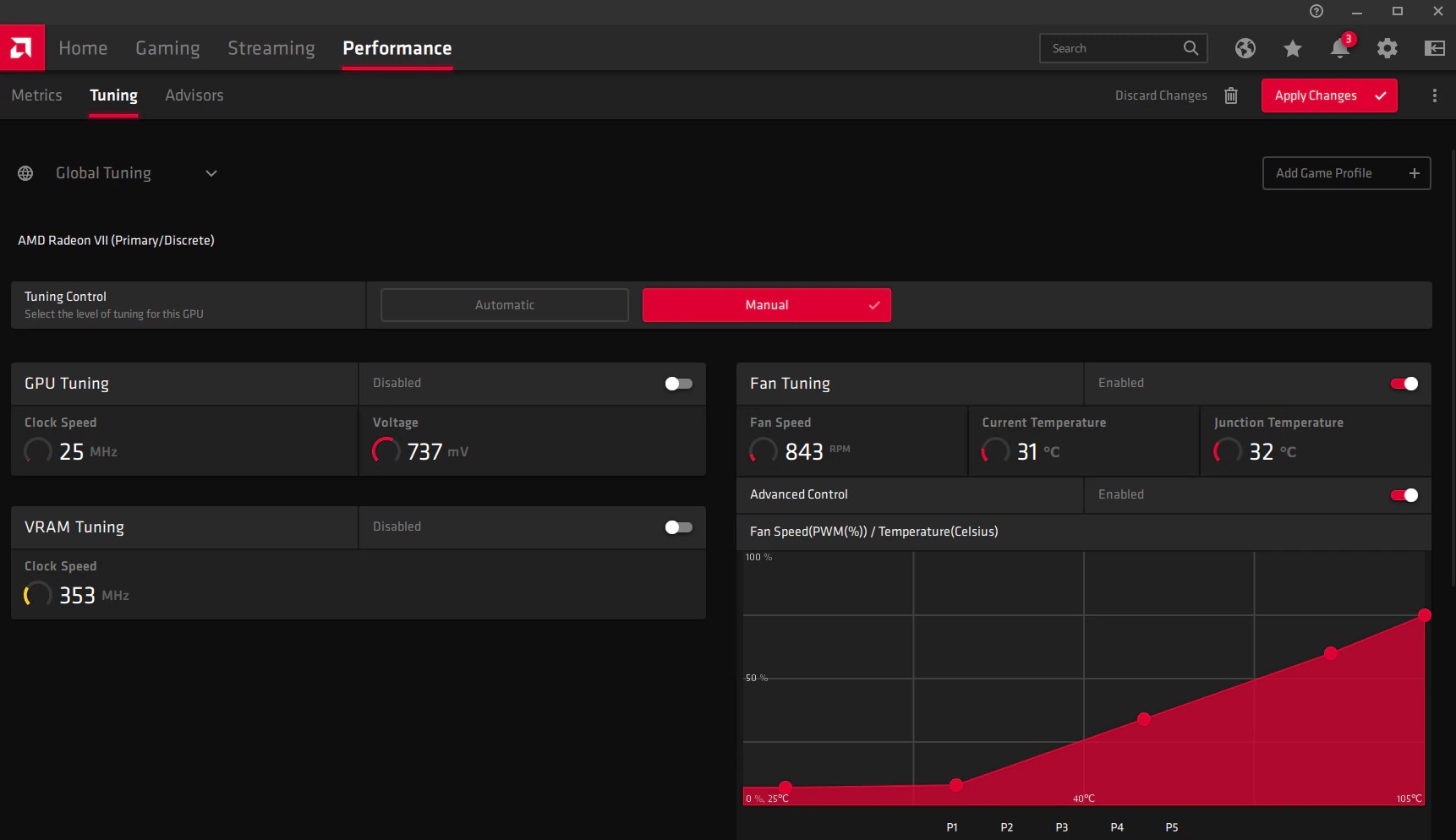Viewport: 1456px width, 840px height.
Task: Click the Junction Temperature gauge
Action: click(1228, 450)
